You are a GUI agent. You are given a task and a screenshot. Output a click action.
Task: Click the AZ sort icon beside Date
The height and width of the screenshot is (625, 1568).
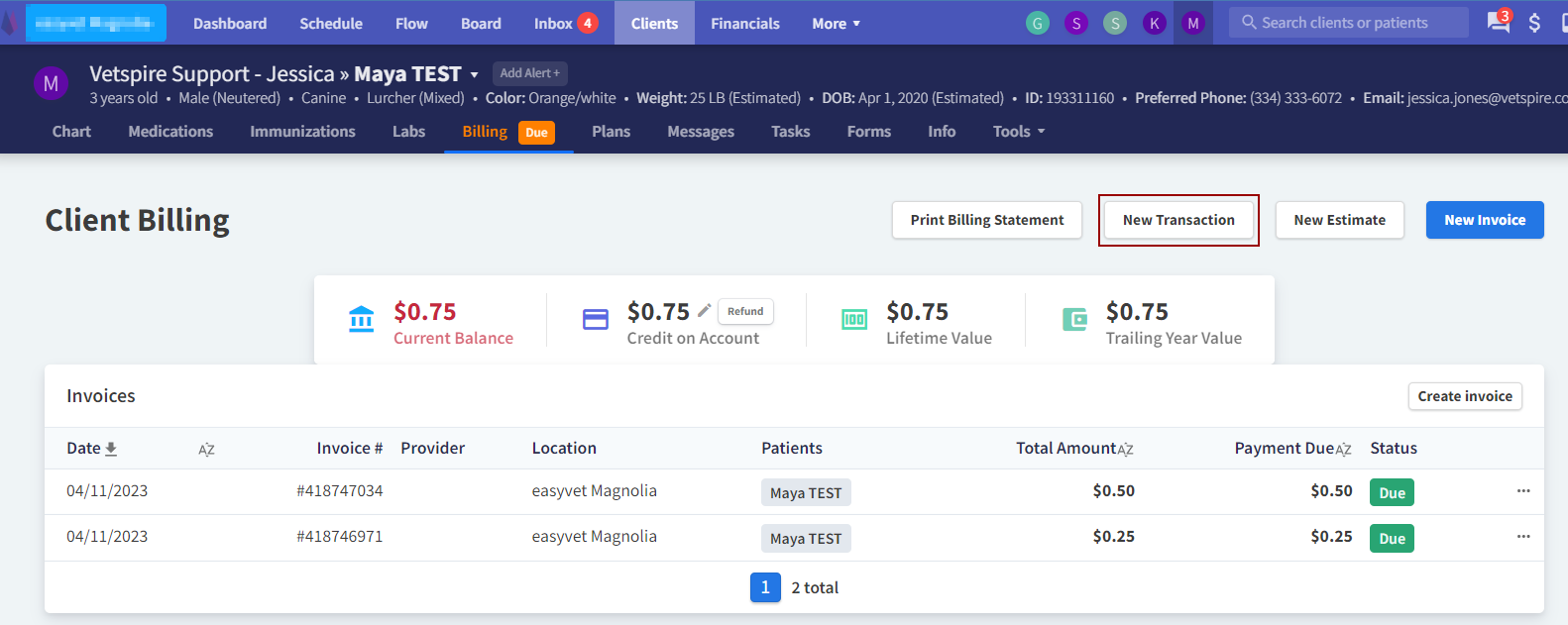(x=206, y=450)
